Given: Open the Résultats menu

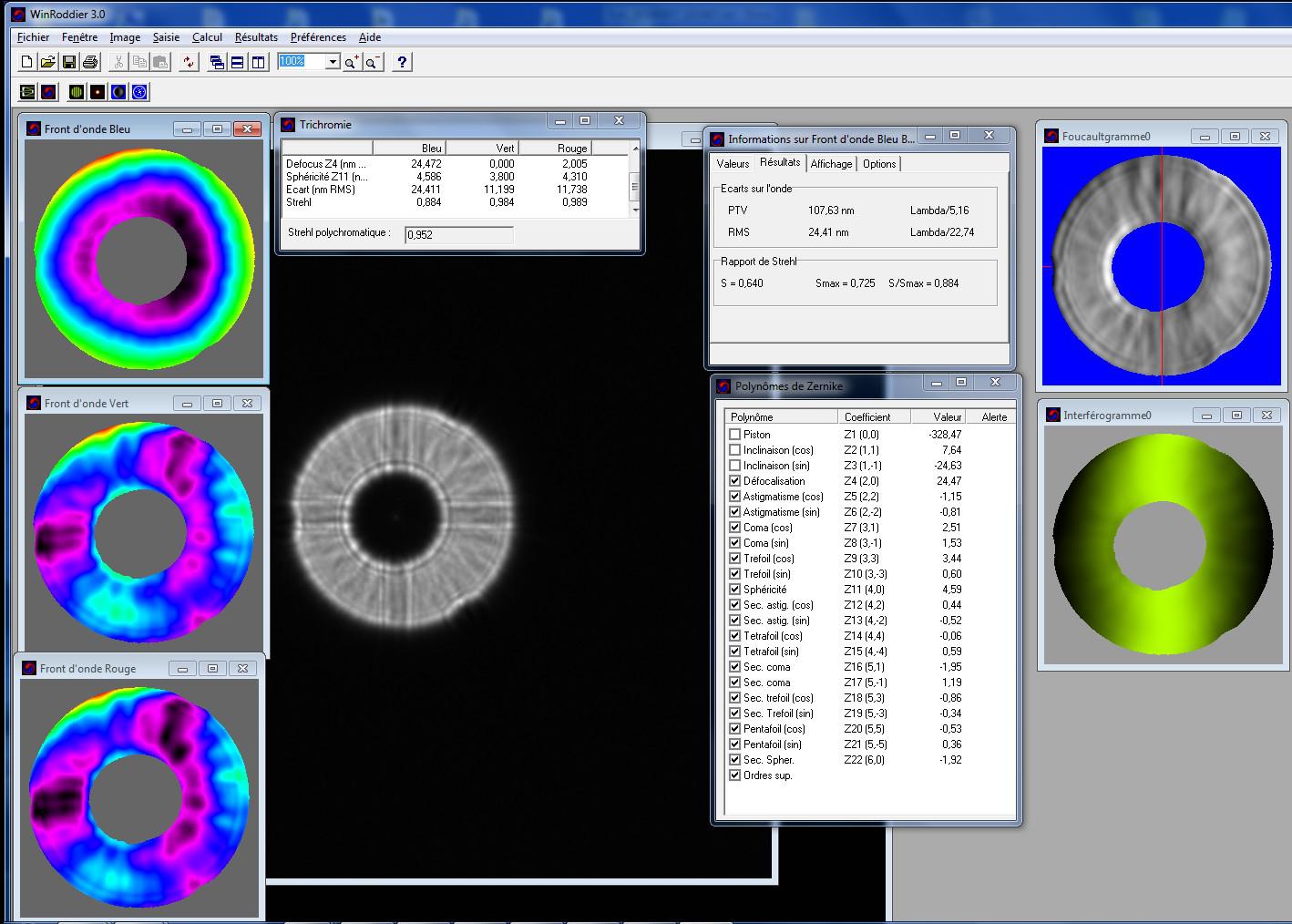Looking at the screenshot, I should pyautogui.click(x=256, y=37).
